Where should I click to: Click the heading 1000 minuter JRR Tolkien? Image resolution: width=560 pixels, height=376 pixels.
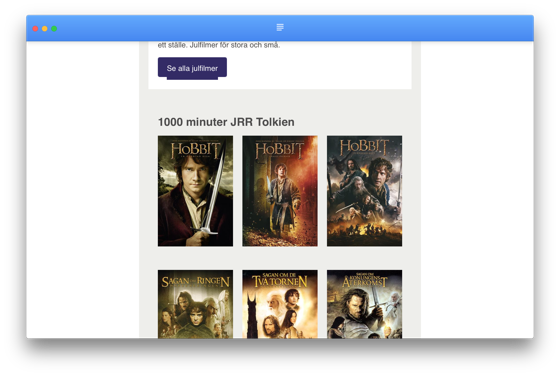(226, 122)
